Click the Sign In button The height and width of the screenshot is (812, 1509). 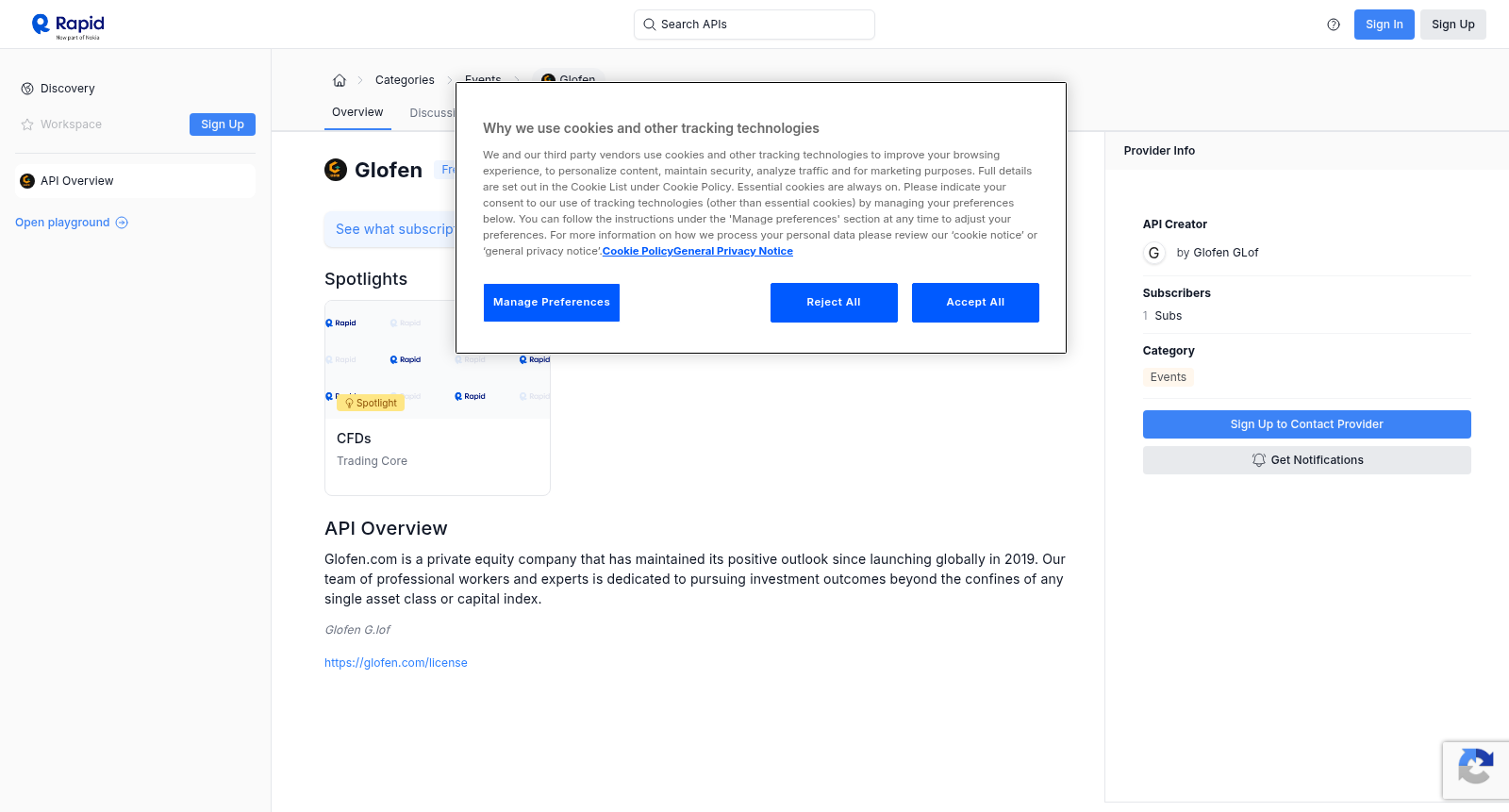tap(1385, 25)
